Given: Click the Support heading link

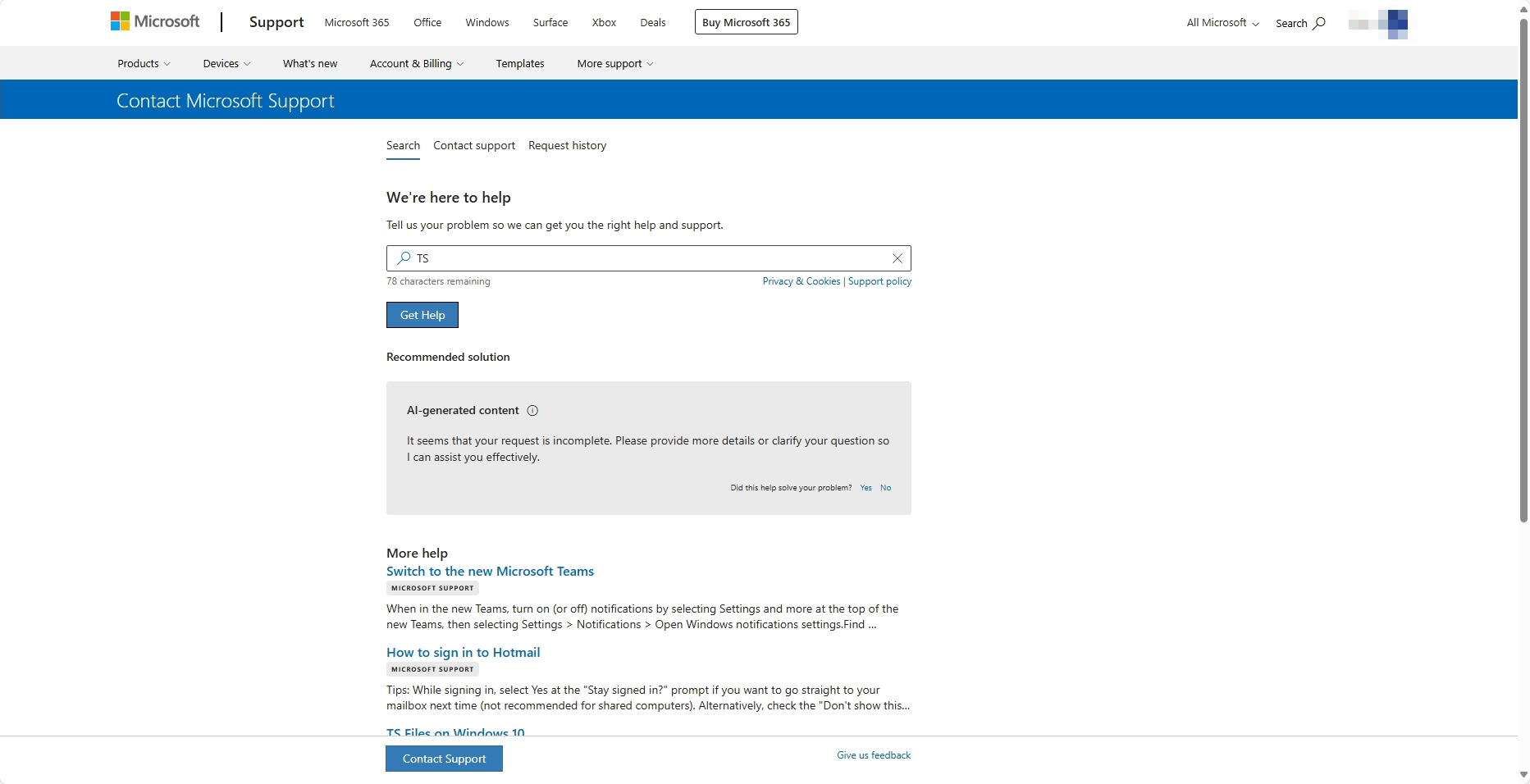Looking at the screenshot, I should click(276, 22).
